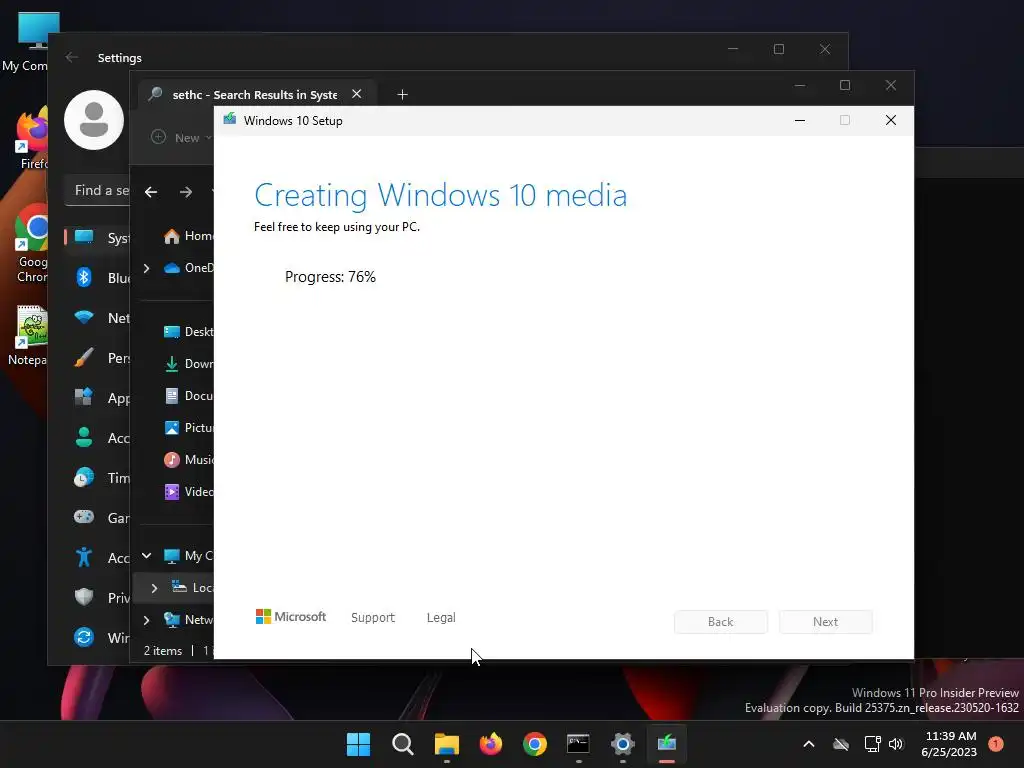Open Privacy category in Settings
This screenshot has height=768, width=1024.
pyautogui.click(x=98, y=597)
